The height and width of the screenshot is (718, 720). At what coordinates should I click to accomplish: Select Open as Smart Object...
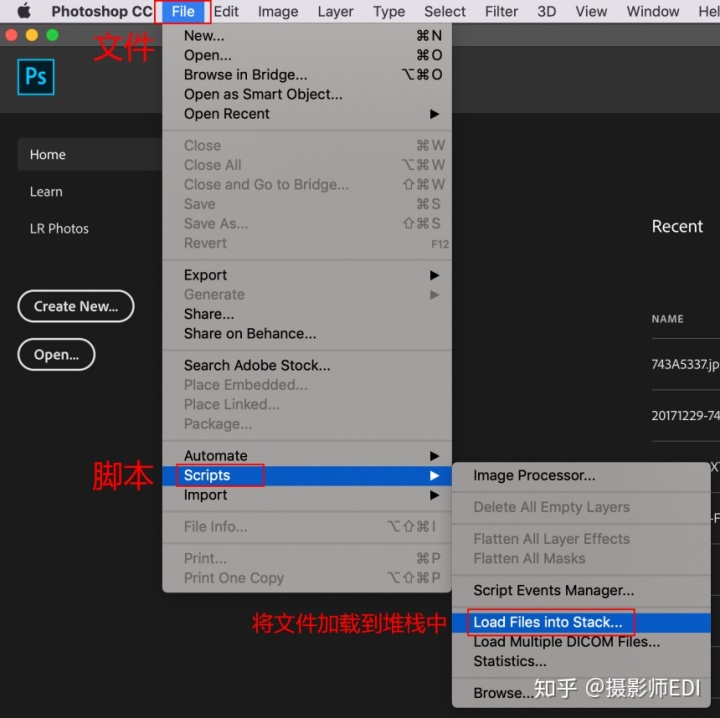[x=307, y=94]
